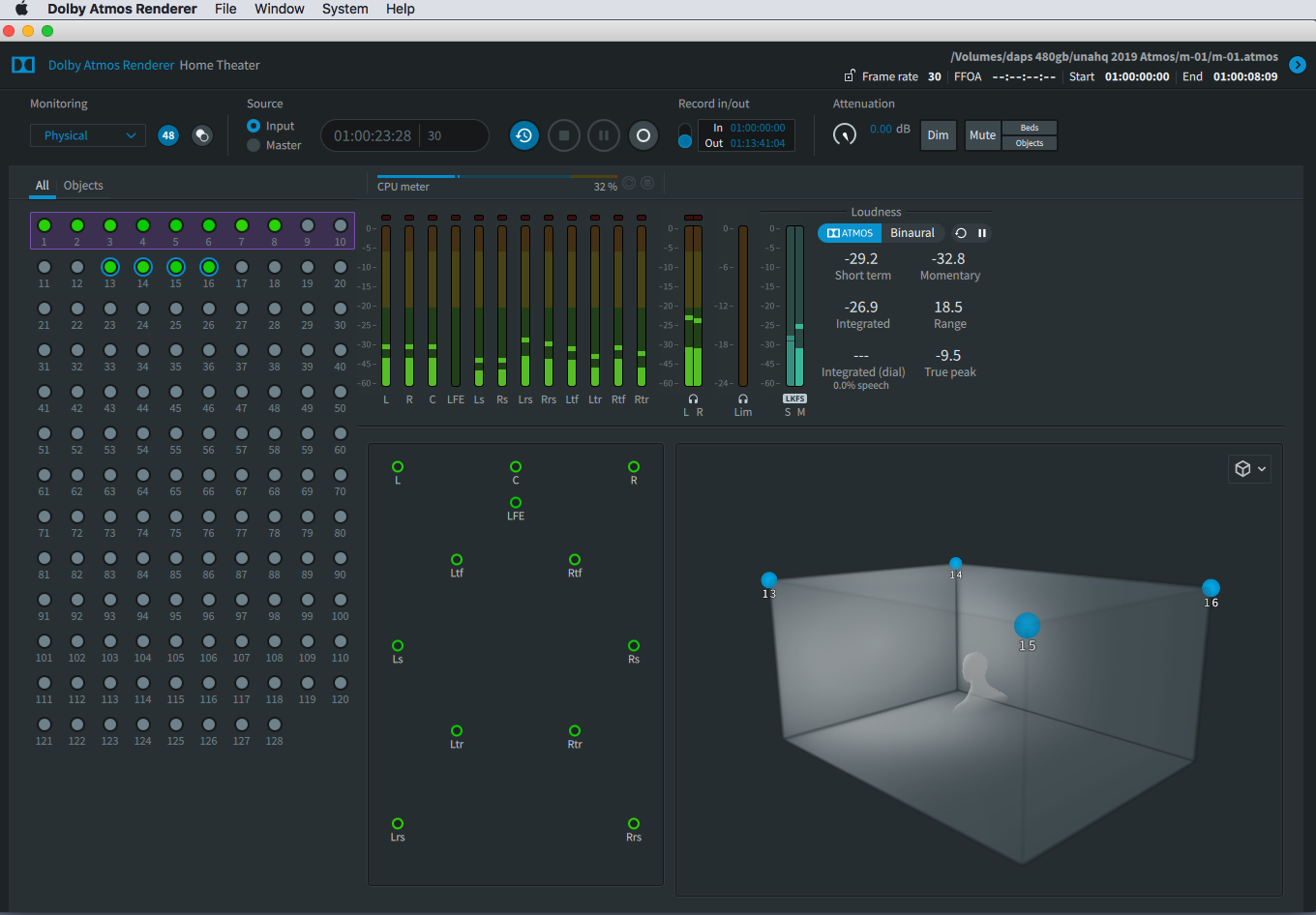Open the Dolby Atmos Renderer application menu

point(122,9)
